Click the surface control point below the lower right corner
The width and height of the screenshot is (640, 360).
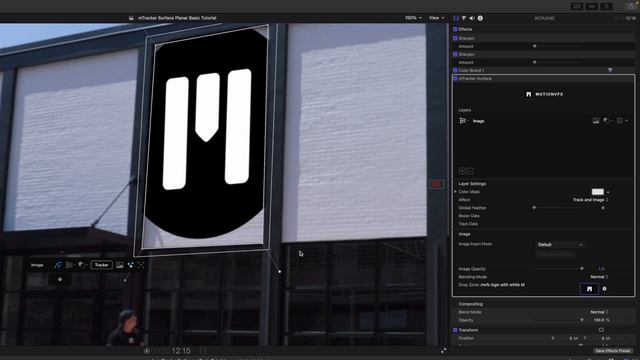pyautogui.click(x=280, y=271)
